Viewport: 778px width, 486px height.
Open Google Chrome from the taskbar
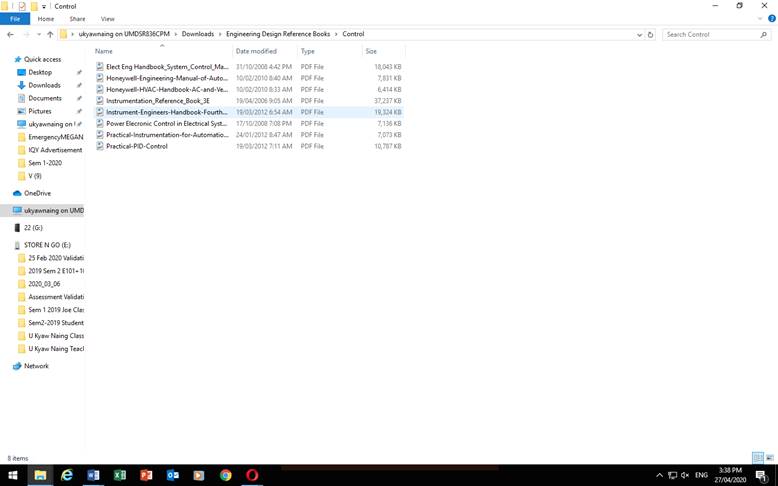226,475
